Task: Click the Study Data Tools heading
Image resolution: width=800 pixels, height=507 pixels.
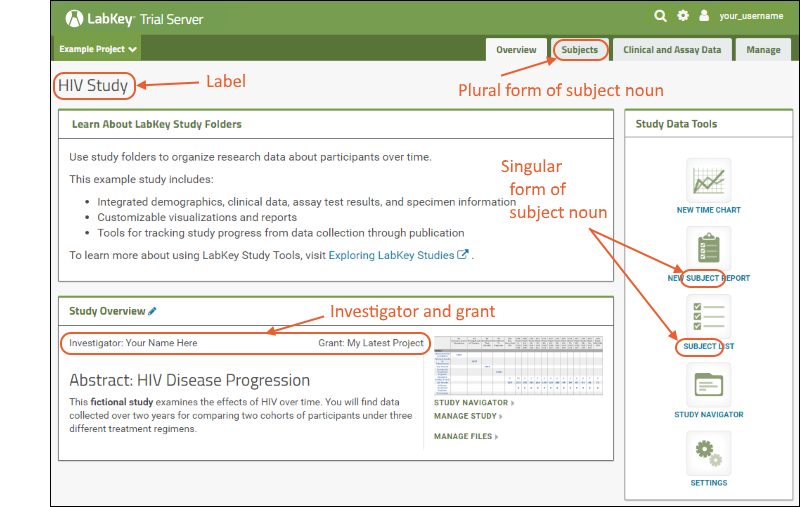Action: point(676,124)
